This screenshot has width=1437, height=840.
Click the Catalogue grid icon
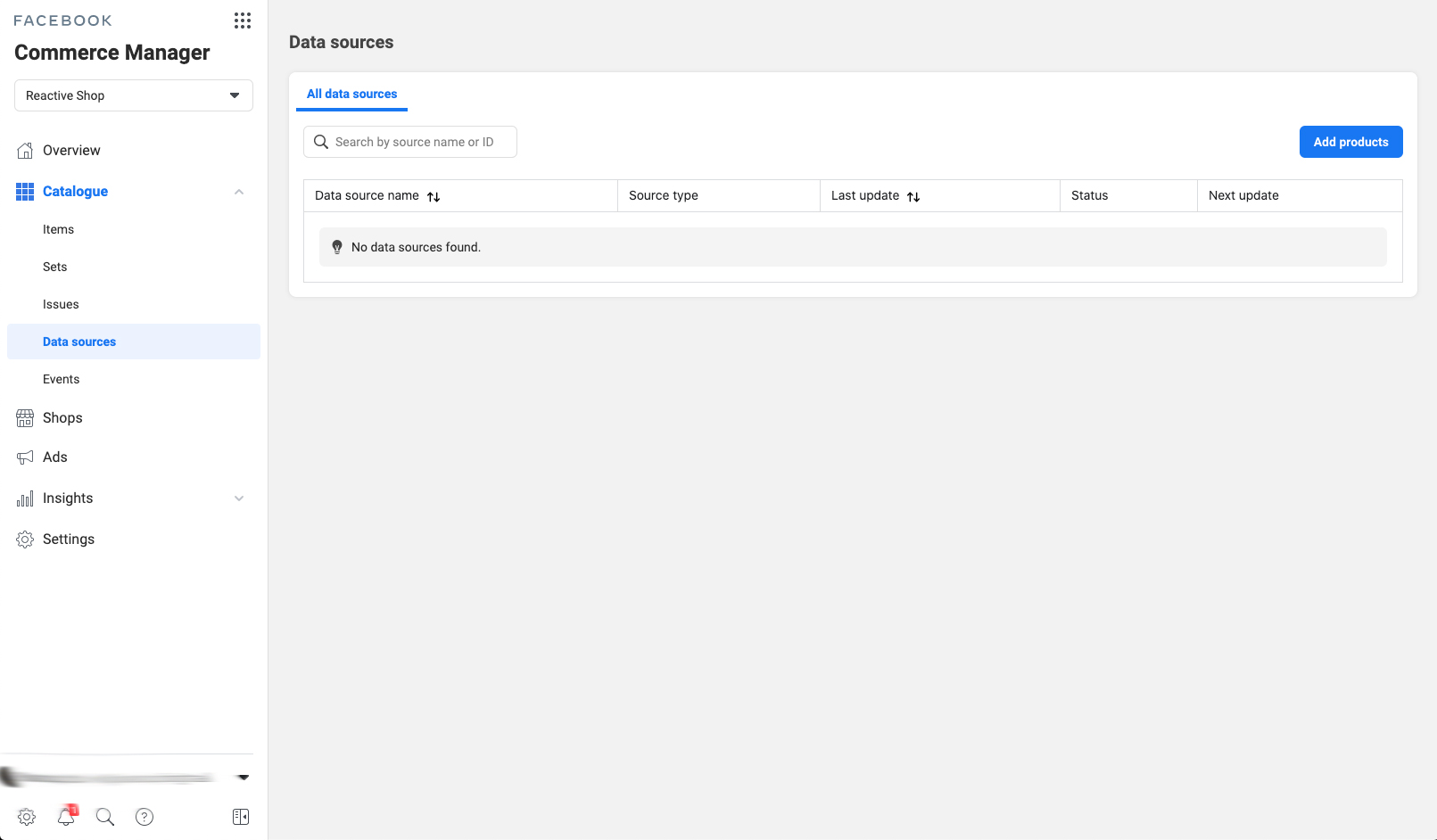coord(25,192)
